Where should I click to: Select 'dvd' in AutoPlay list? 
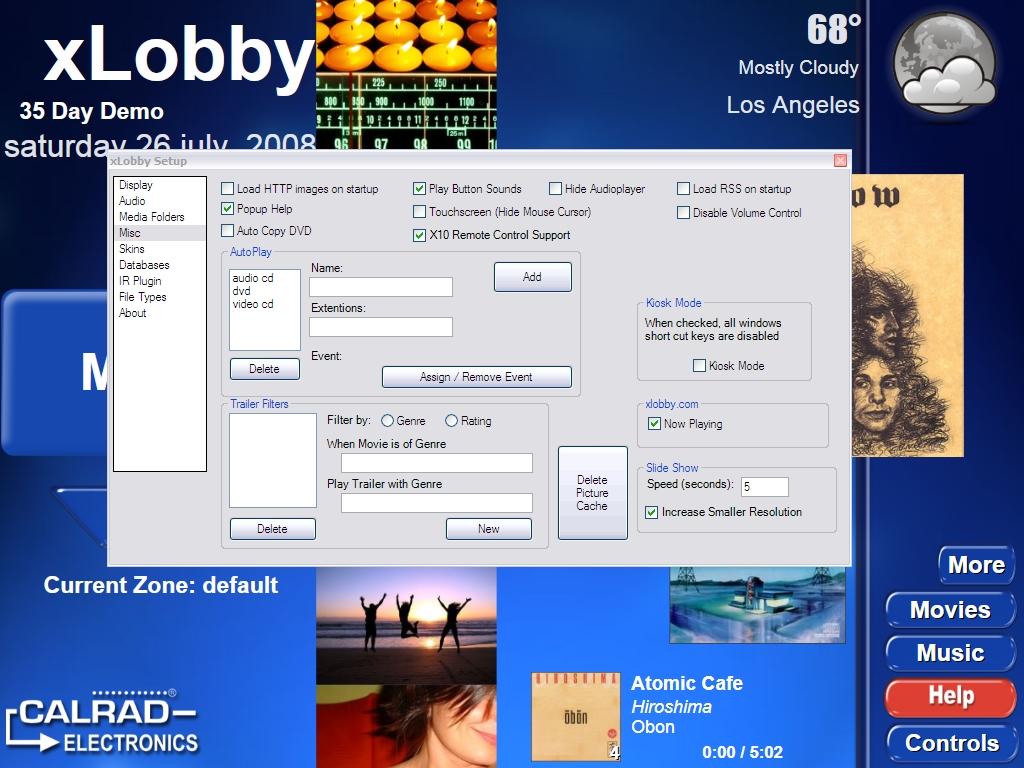(x=242, y=291)
